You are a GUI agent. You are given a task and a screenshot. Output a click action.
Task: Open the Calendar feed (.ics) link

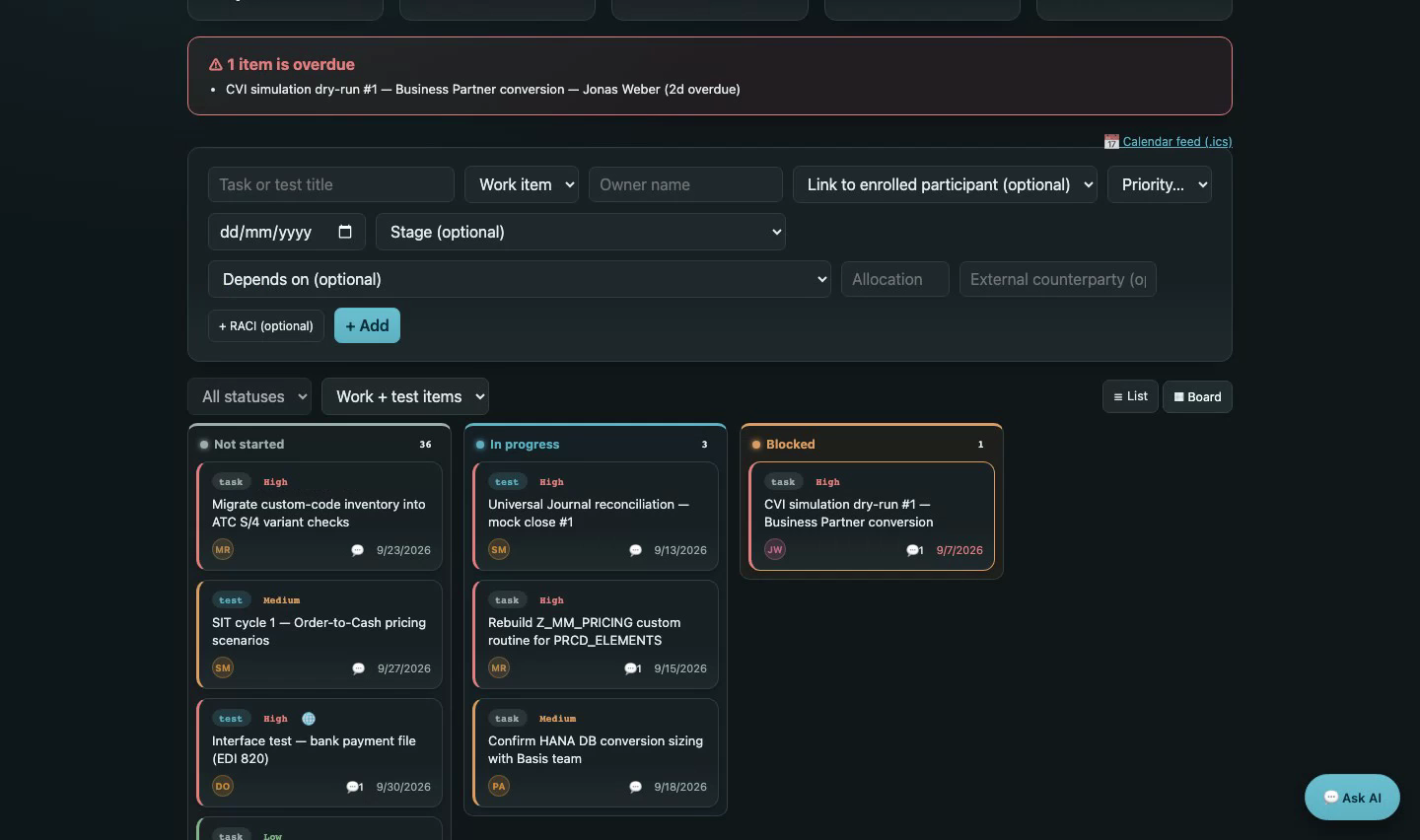1177,142
